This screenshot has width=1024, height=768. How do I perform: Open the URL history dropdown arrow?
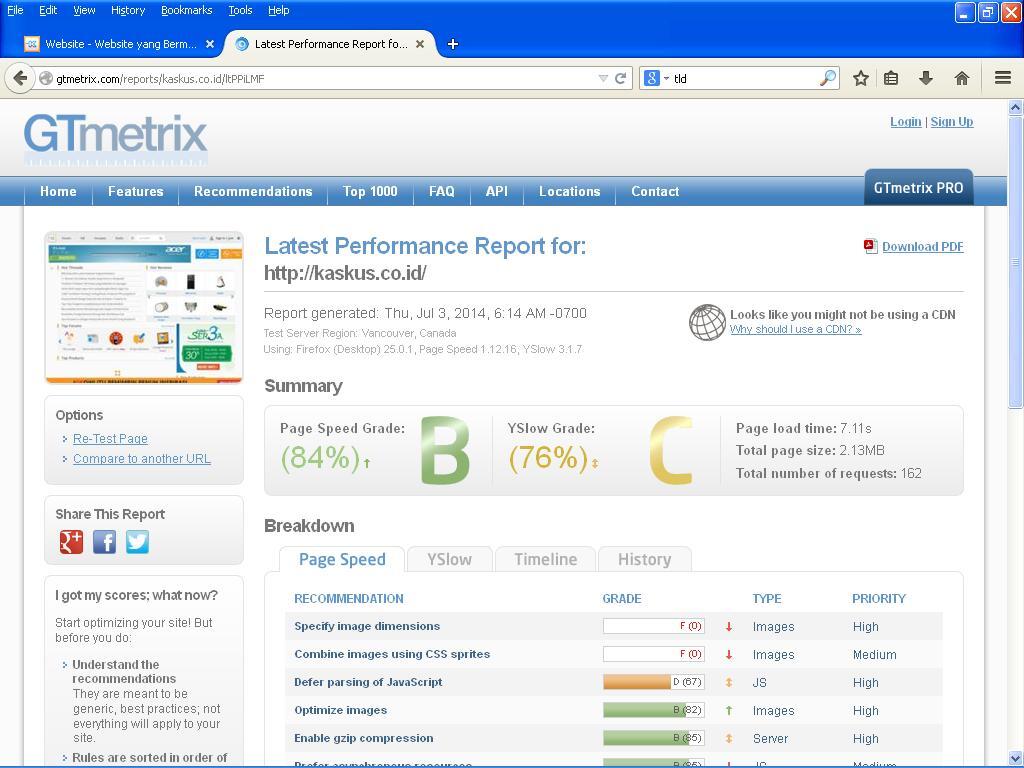click(603, 78)
